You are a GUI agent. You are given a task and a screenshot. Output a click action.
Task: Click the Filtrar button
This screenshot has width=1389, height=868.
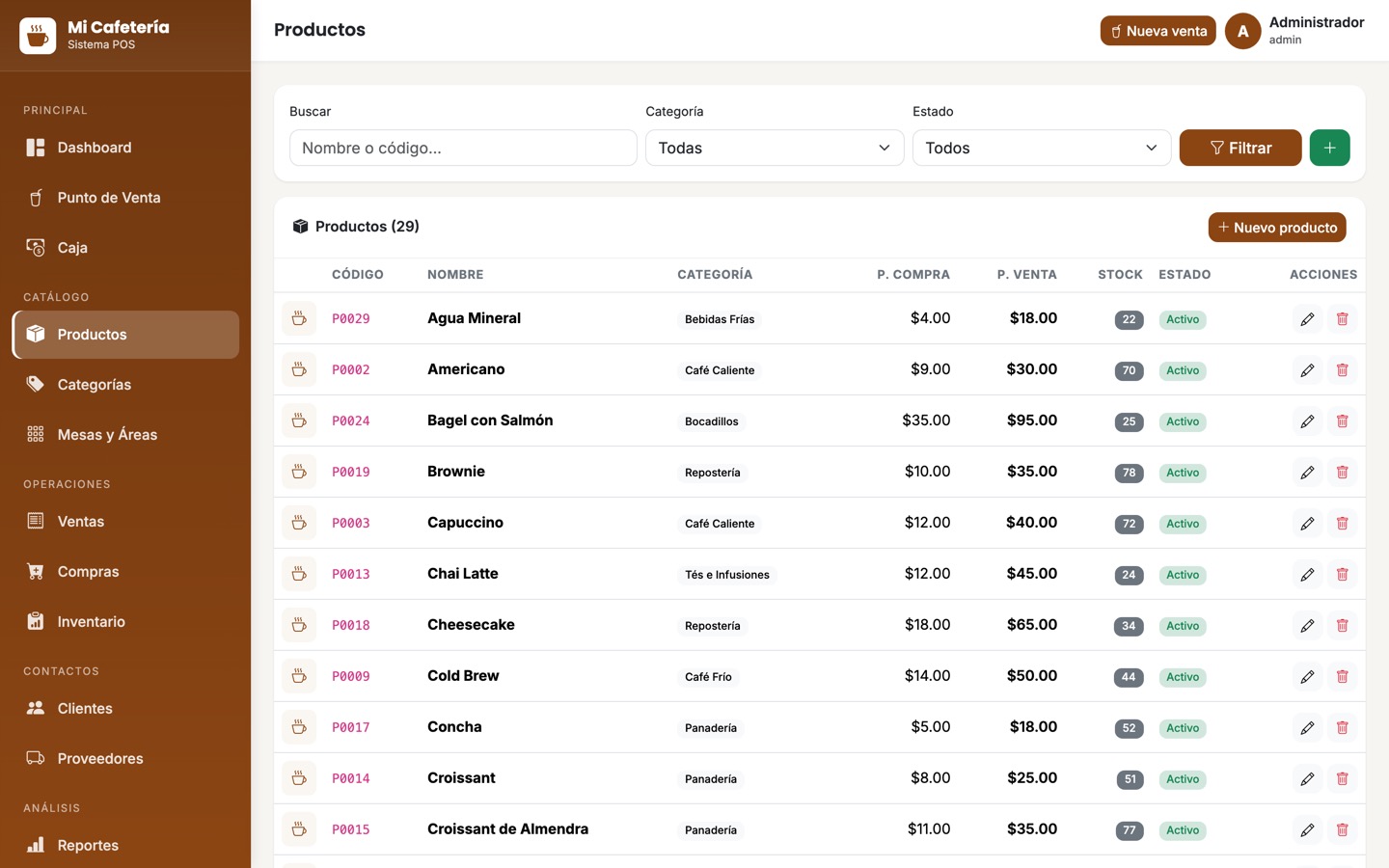click(1240, 148)
